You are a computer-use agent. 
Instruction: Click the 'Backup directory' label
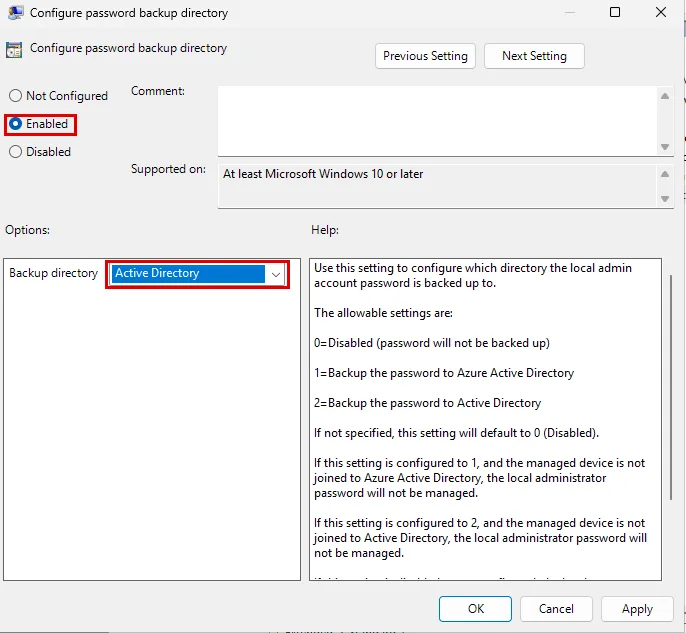tap(53, 273)
